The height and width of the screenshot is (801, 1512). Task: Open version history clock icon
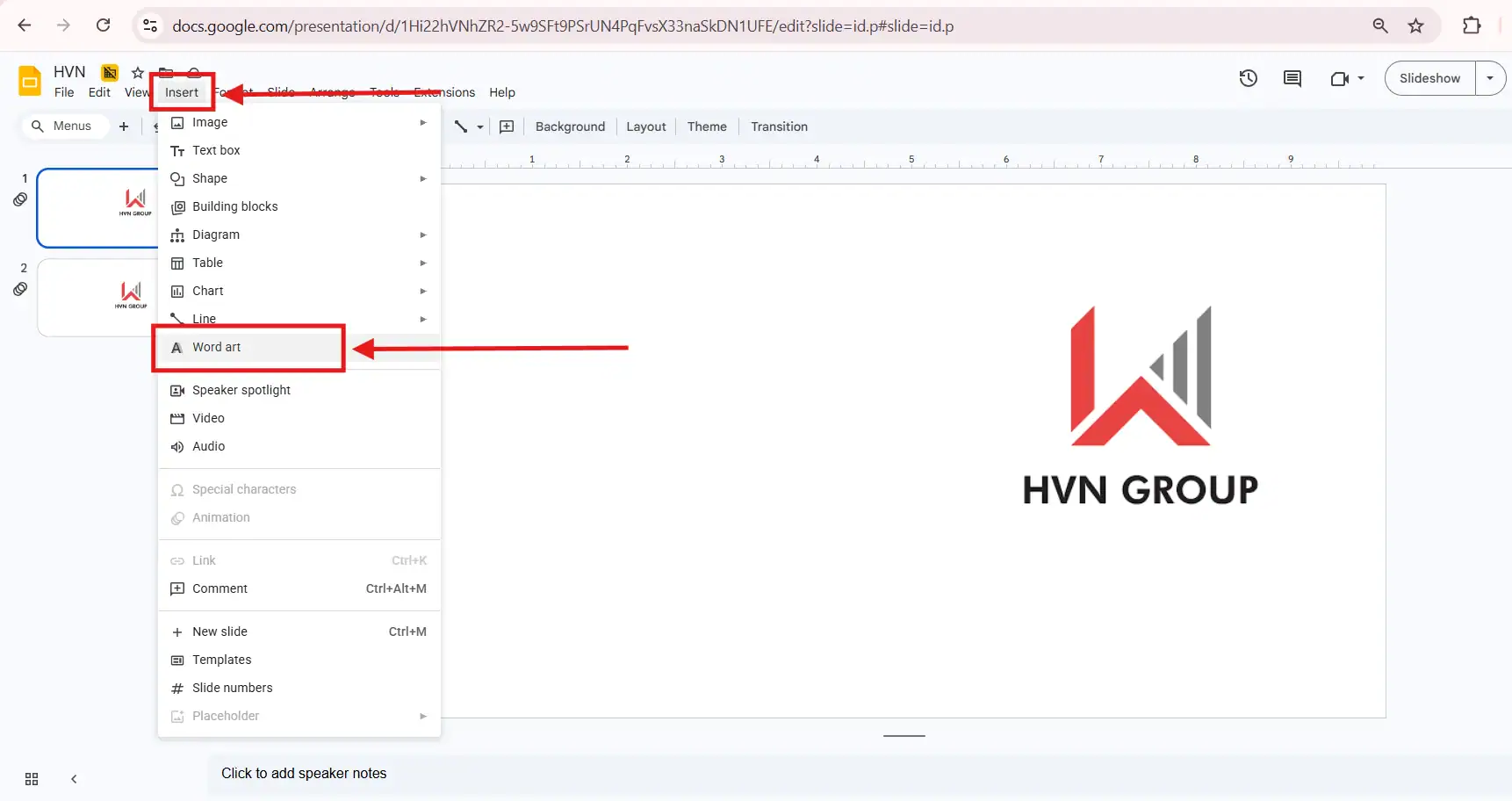[1248, 78]
